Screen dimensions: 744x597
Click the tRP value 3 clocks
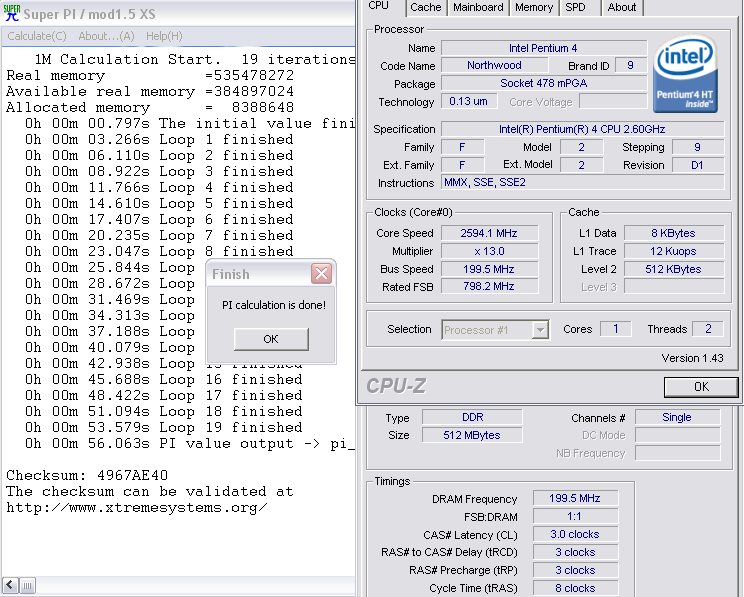click(x=576, y=570)
